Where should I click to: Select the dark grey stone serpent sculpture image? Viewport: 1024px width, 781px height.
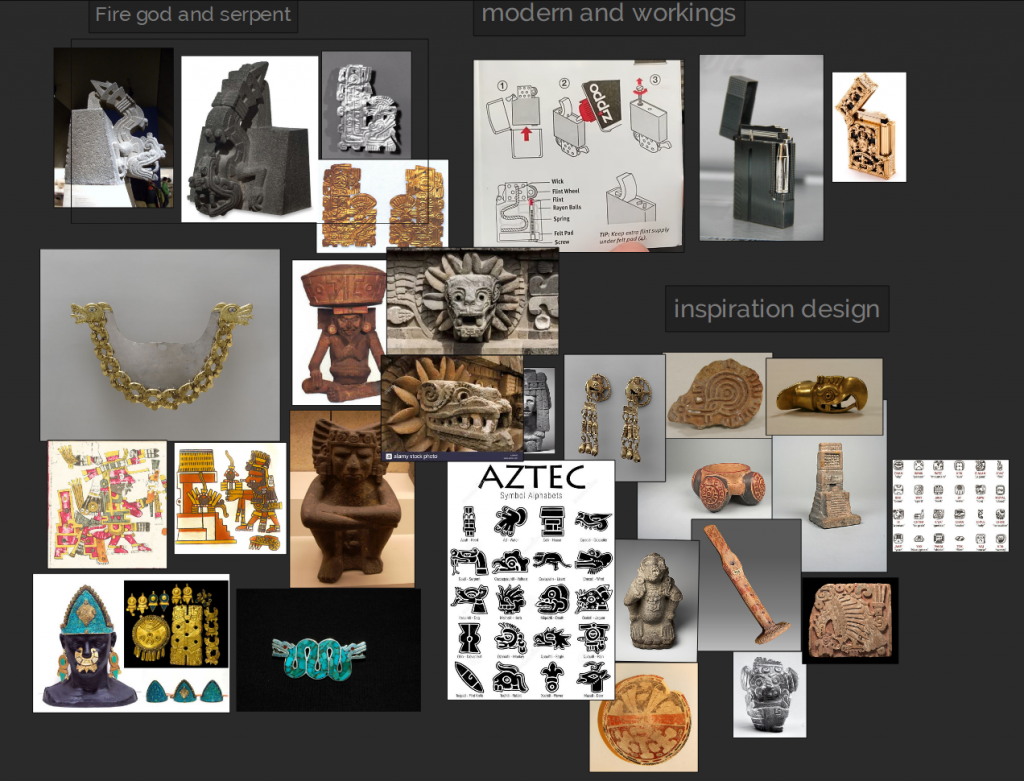click(249, 139)
